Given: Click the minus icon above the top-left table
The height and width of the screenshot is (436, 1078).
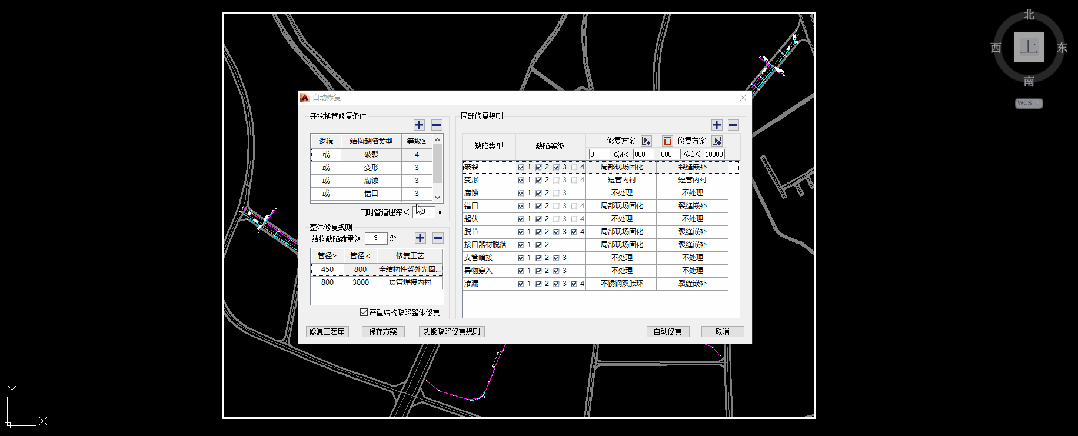Looking at the screenshot, I should [x=436, y=125].
